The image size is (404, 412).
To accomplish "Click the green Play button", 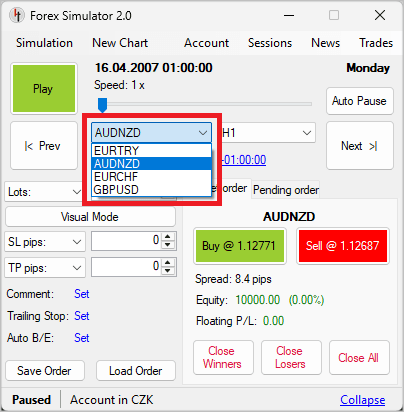I will point(44,89).
